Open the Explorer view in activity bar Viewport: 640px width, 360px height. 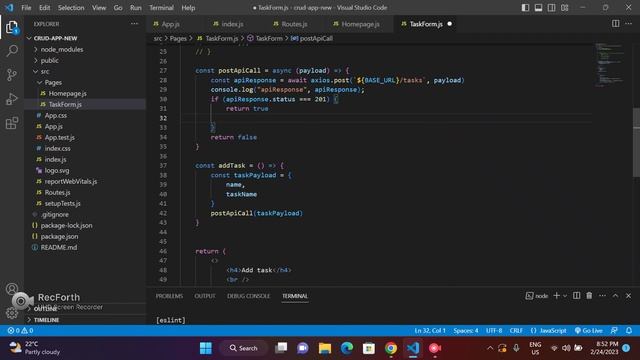tap(12, 27)
